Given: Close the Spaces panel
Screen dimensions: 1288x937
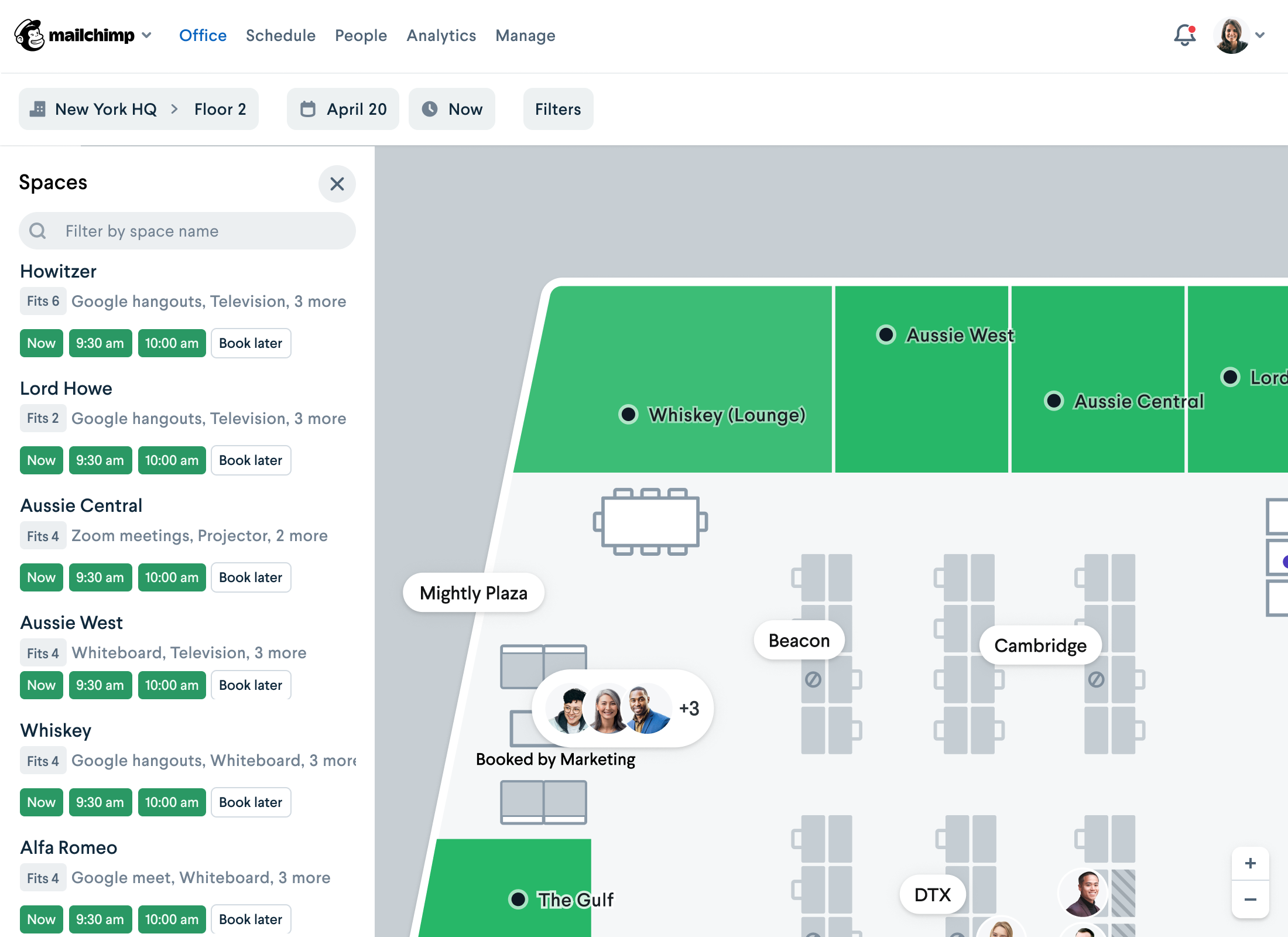Looking at the screenshot, I should click(x=337, y=184).
